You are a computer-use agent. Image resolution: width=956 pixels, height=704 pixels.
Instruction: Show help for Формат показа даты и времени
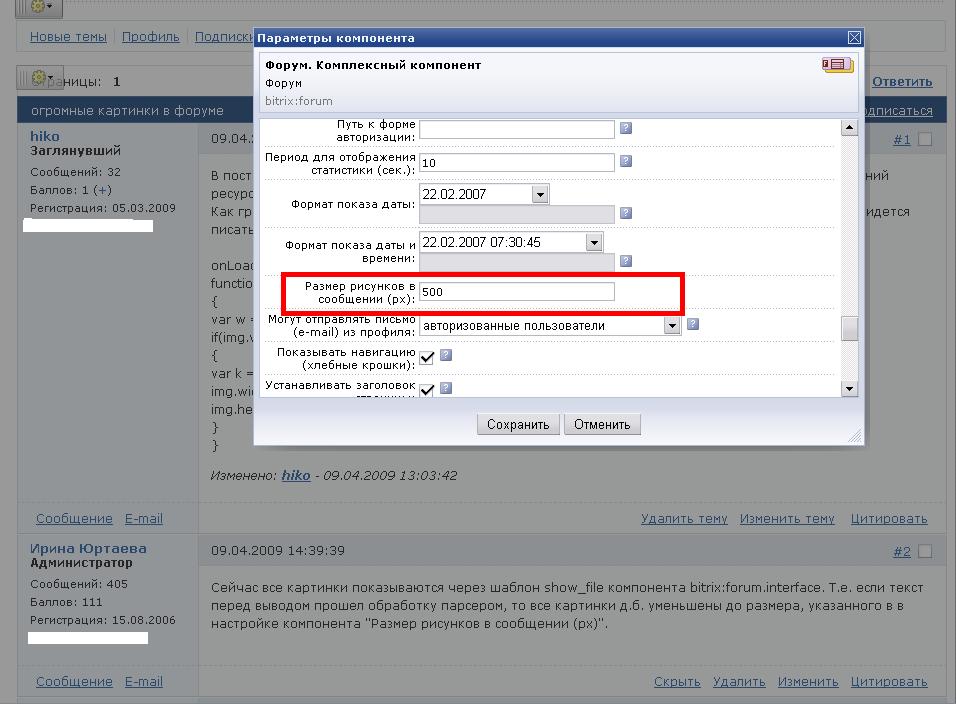(x=626, y=261)
